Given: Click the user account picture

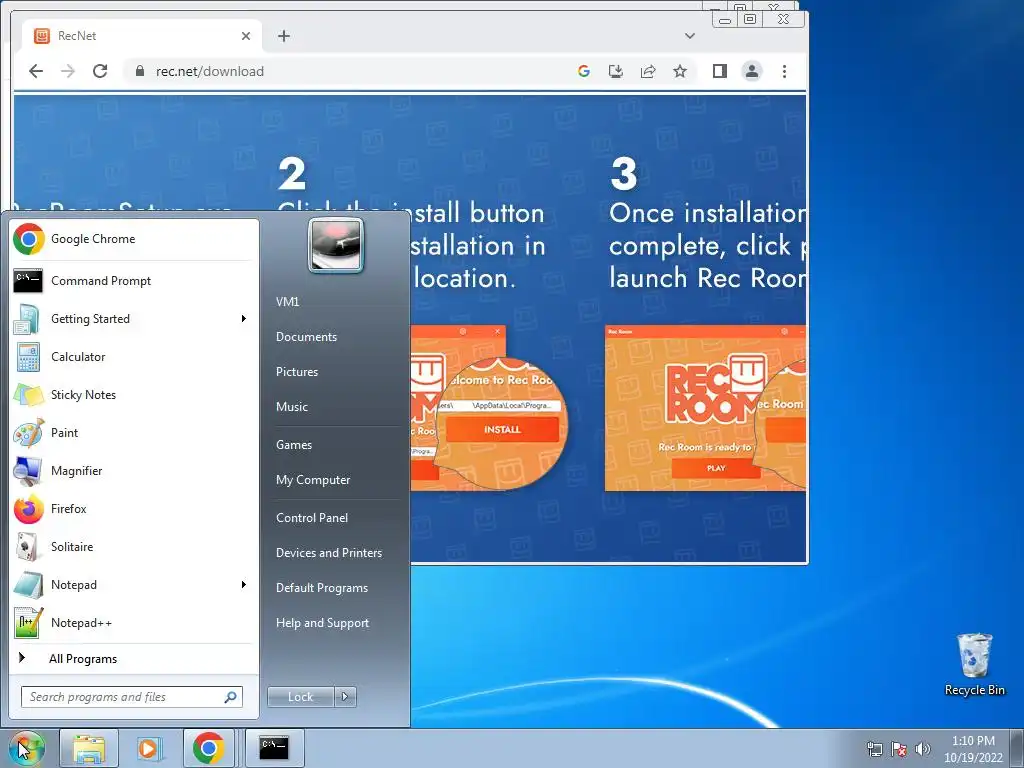Looking at the screenshot, I should click(x=336, y=245).
